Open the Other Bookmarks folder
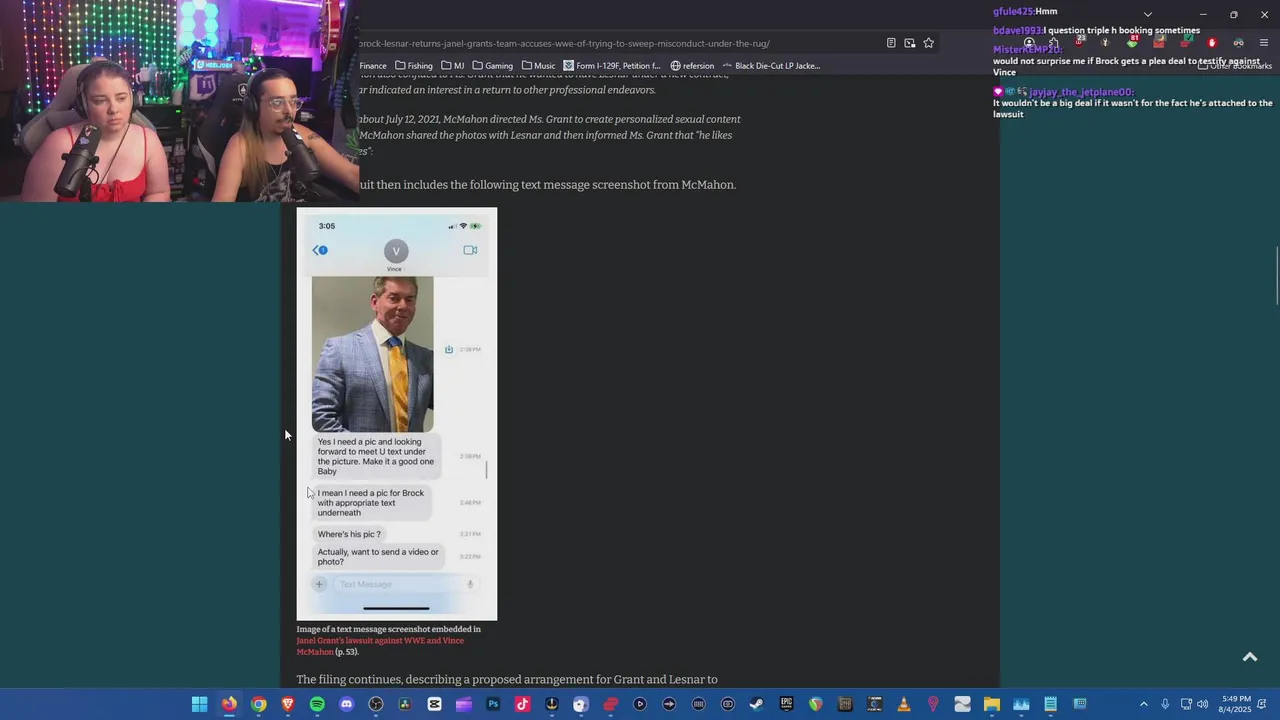Image resolution: width=1280 pixels, height=720 pixels. pyautogui.click(x=1235, y=66)
